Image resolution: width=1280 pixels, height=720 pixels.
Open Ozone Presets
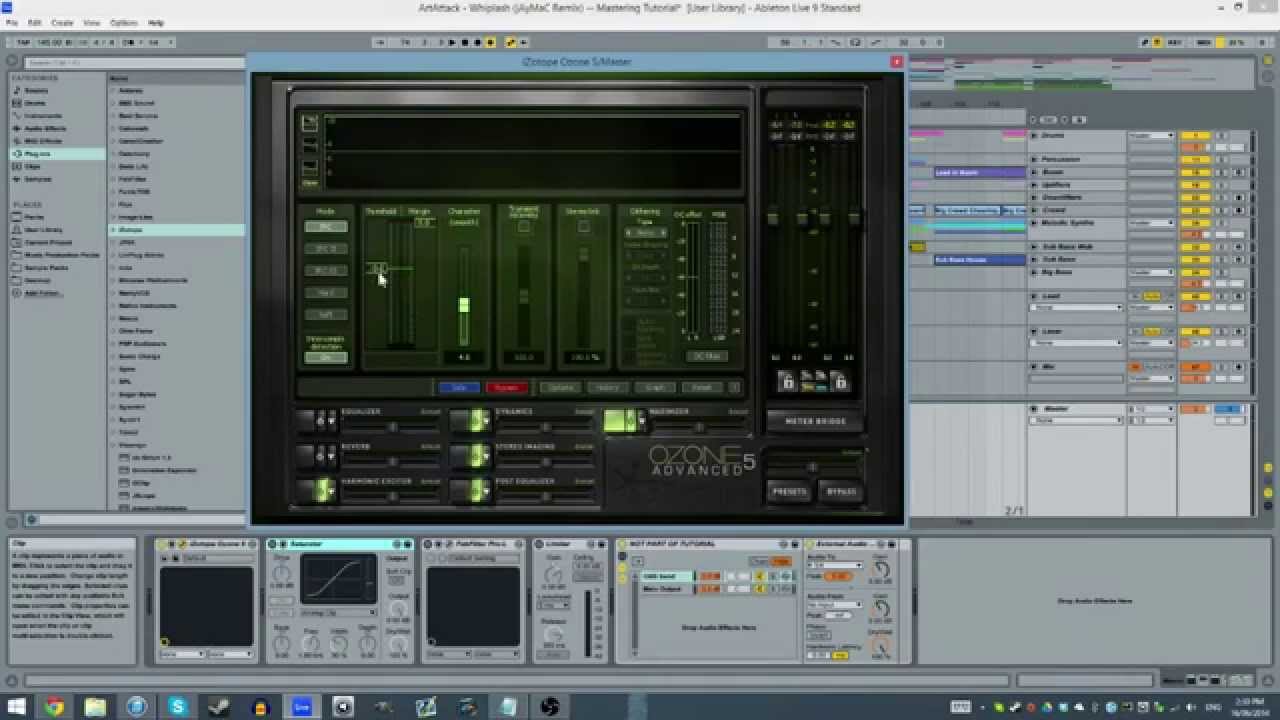[789, 492]
